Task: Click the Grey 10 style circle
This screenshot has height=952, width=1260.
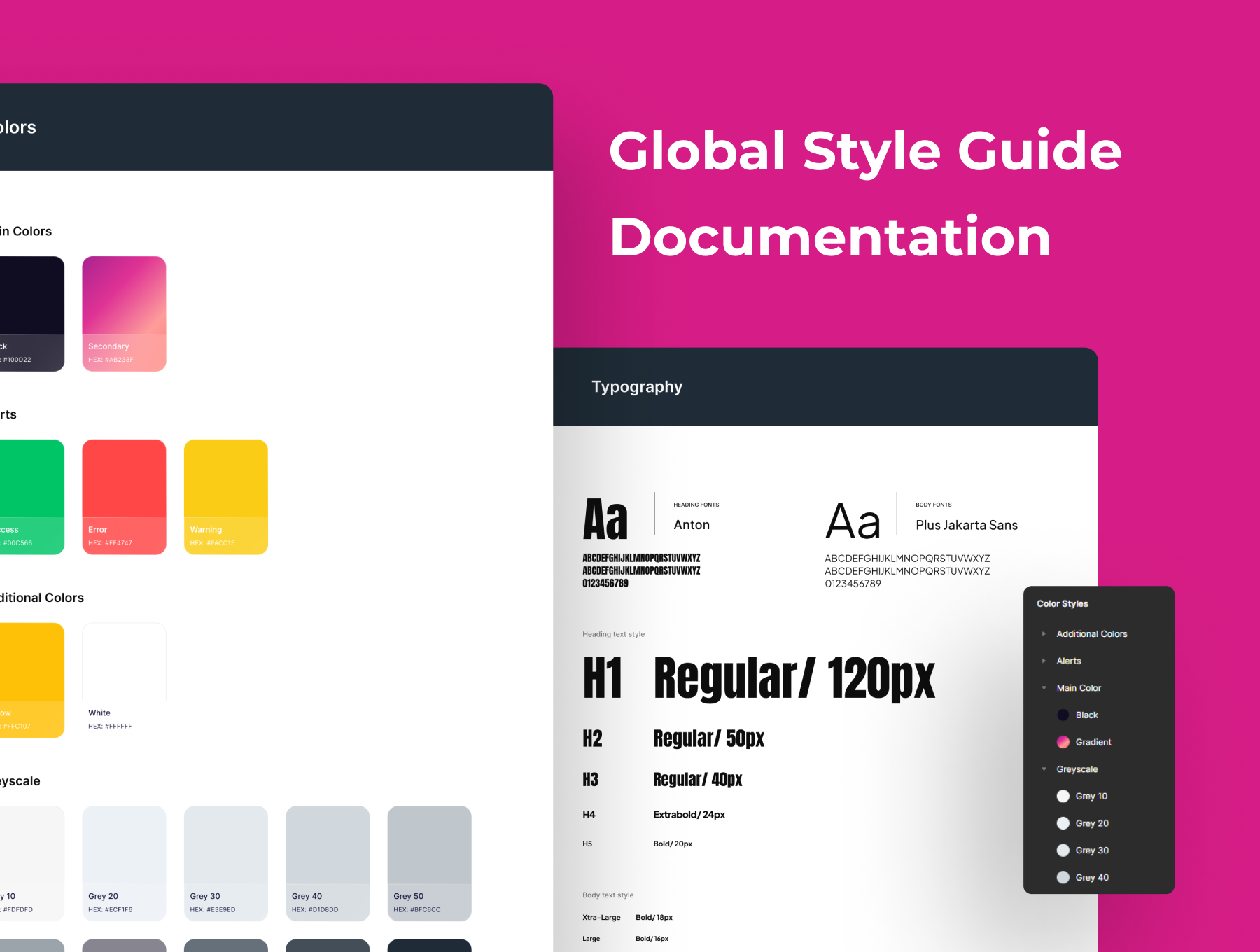Action: tap(1063, 796)
